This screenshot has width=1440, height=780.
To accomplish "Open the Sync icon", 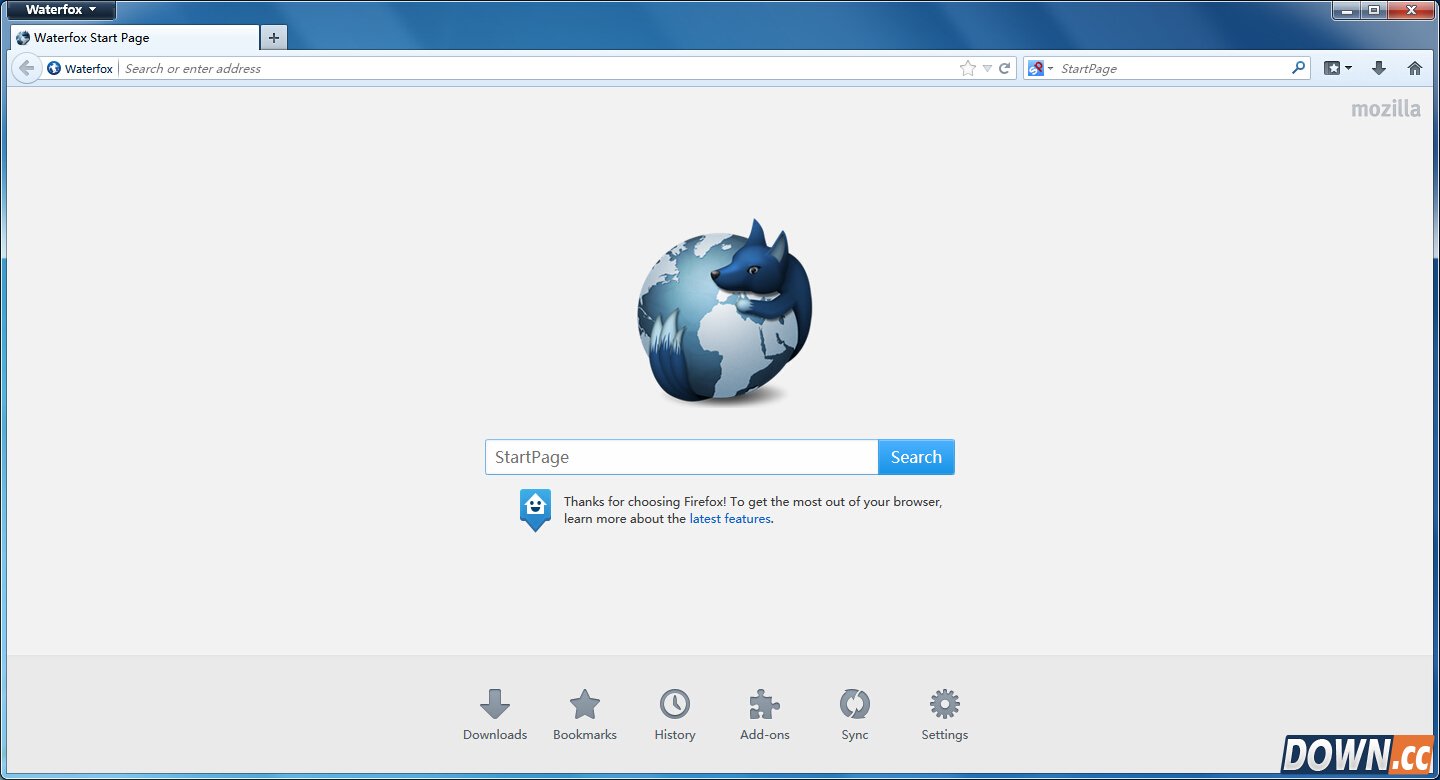I will coord(855,705).
